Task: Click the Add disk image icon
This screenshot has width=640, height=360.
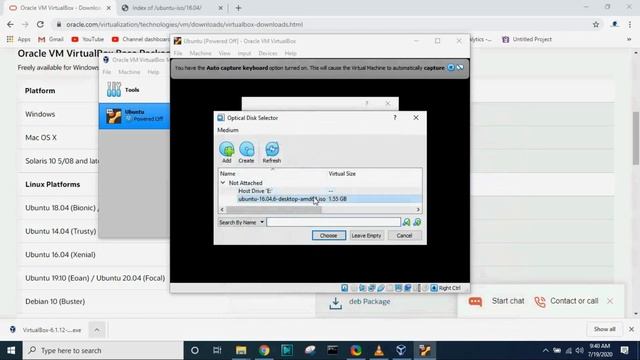Action: tap(227, 152)
